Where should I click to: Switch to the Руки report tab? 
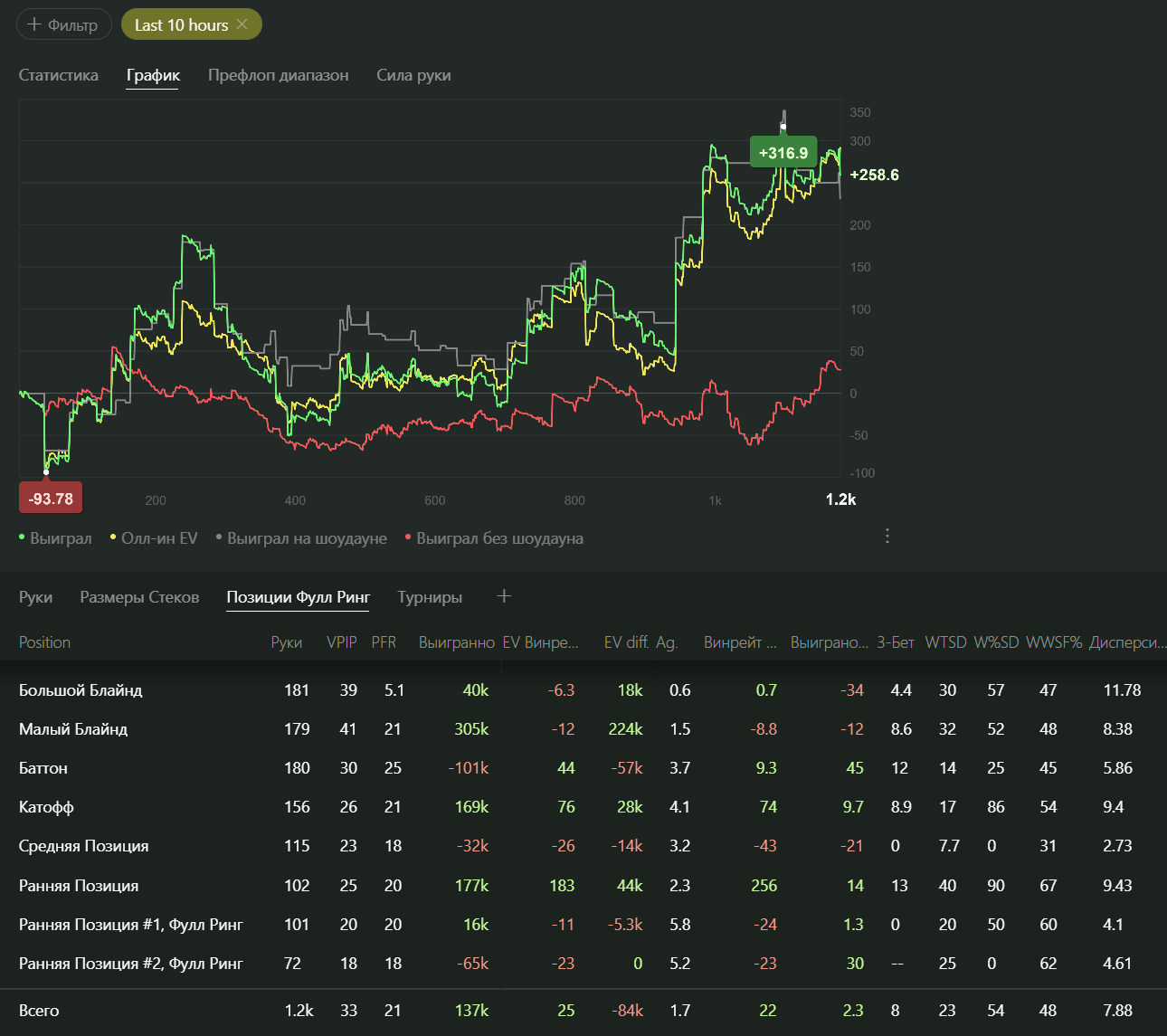35,597
